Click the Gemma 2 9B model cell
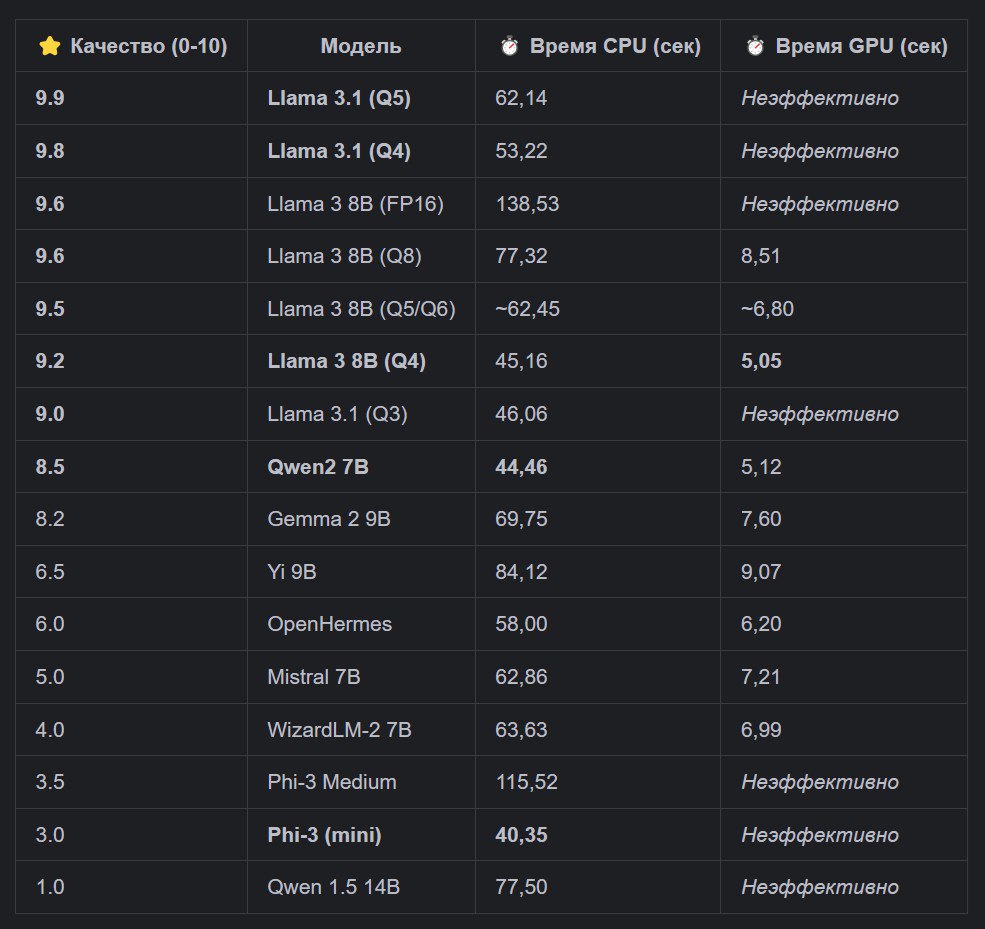This screenshot has height=929, width=985. (x=329, y=519)
